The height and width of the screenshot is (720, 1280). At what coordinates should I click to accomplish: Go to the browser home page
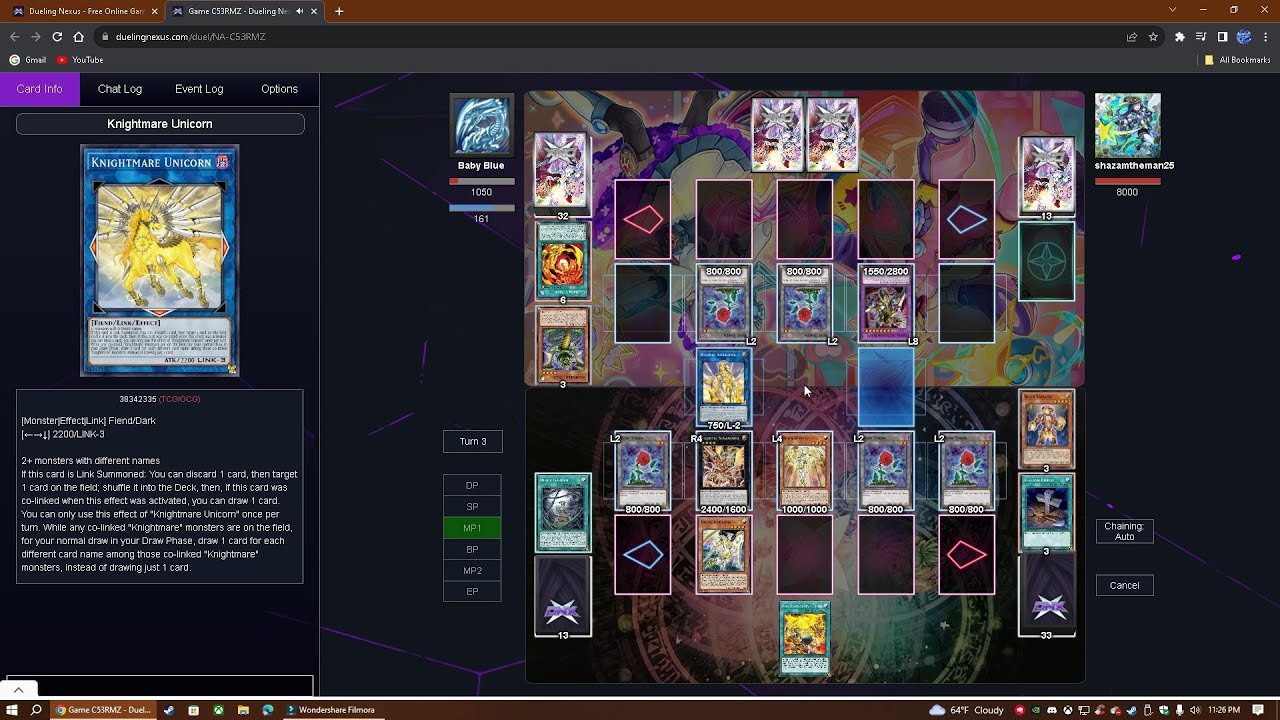79,37
